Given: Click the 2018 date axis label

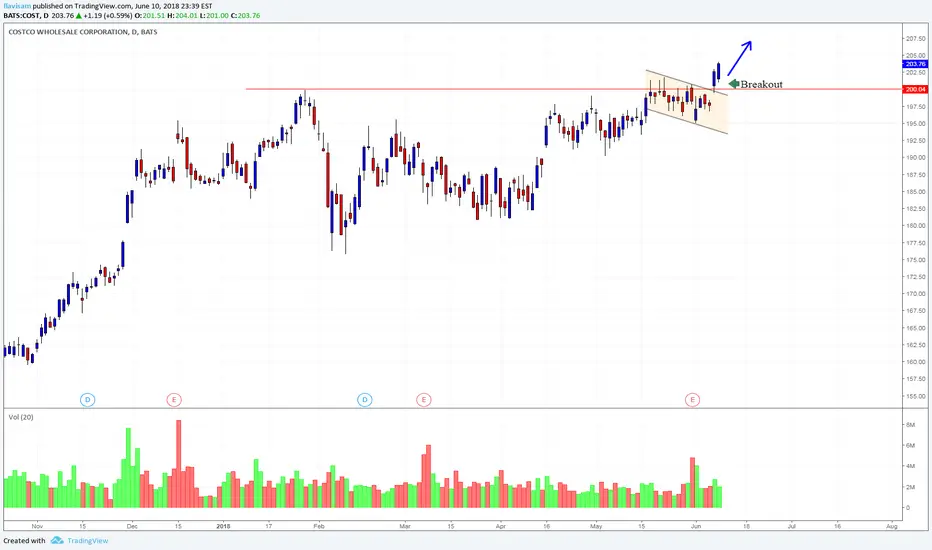Looking at the screenshot, I should coord(223,526).
